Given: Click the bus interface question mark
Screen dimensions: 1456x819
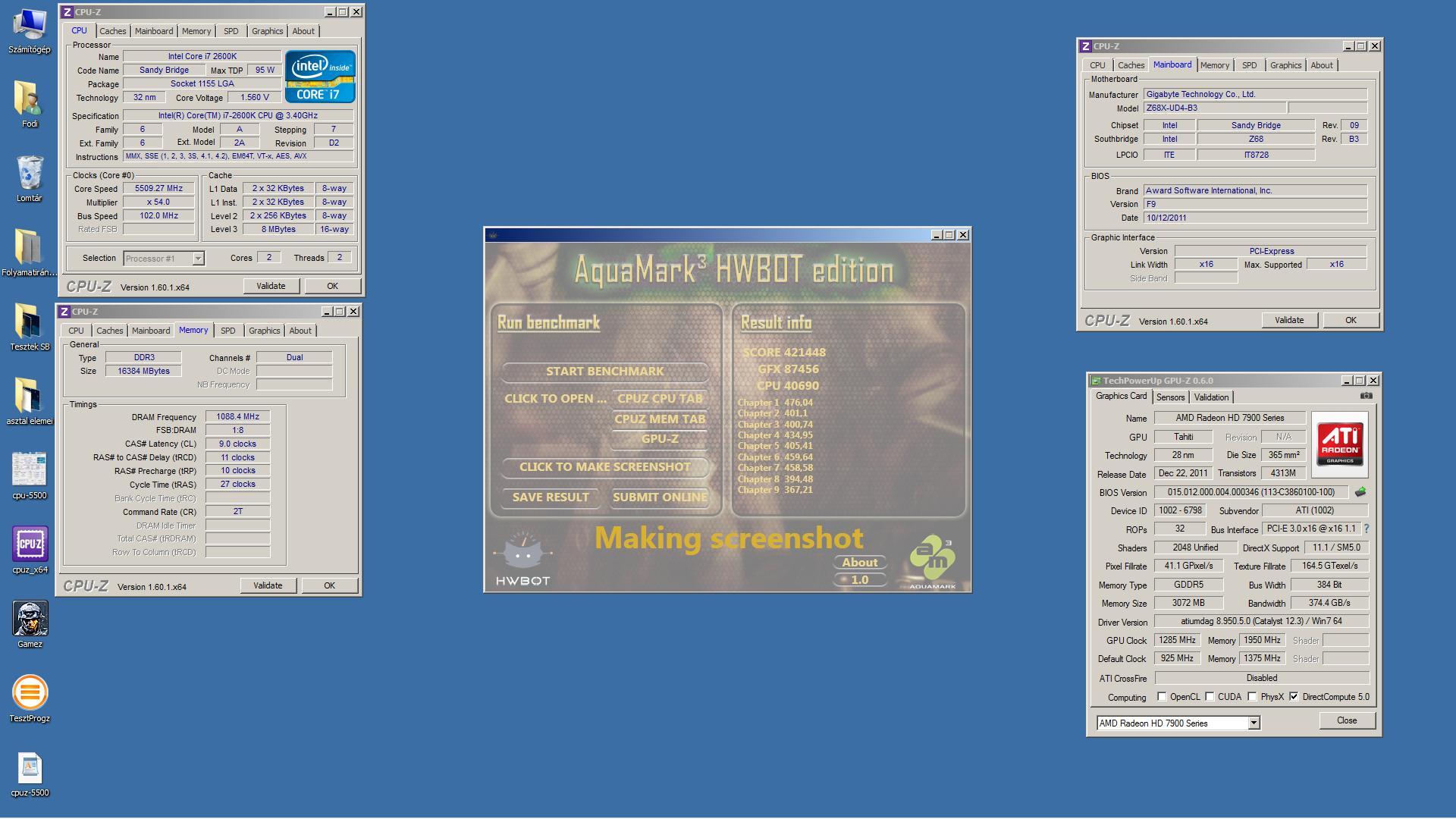Looking at the screenshot, I should pos(1367,529).
